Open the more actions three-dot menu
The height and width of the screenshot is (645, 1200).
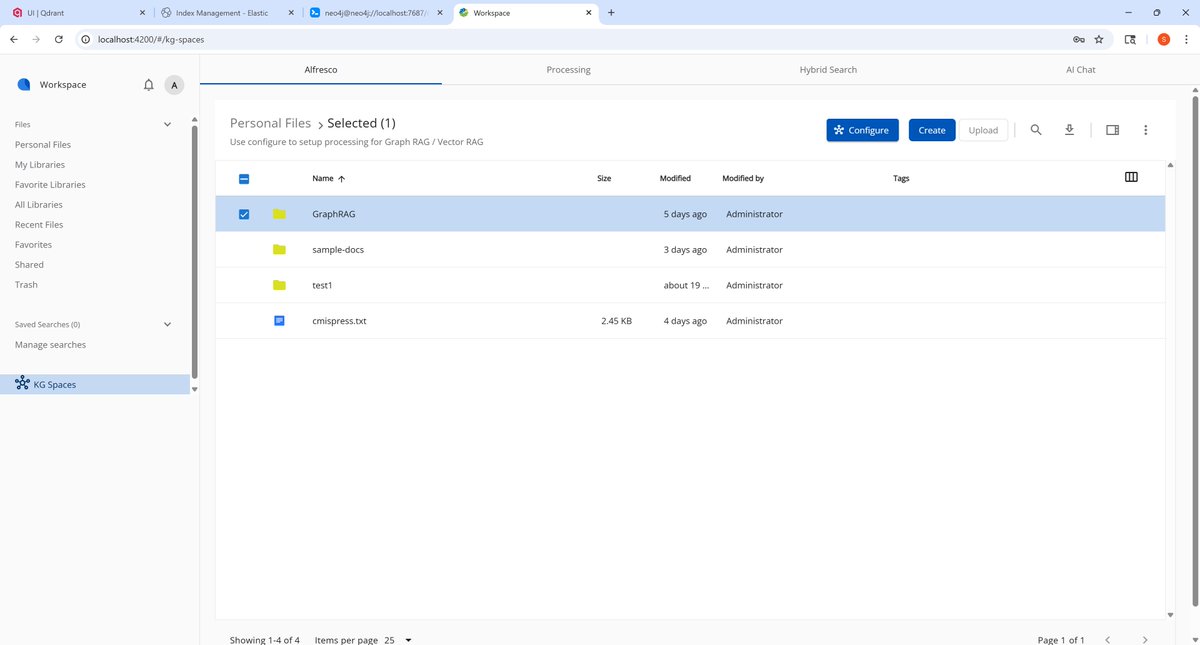[x=1146, y=129]
